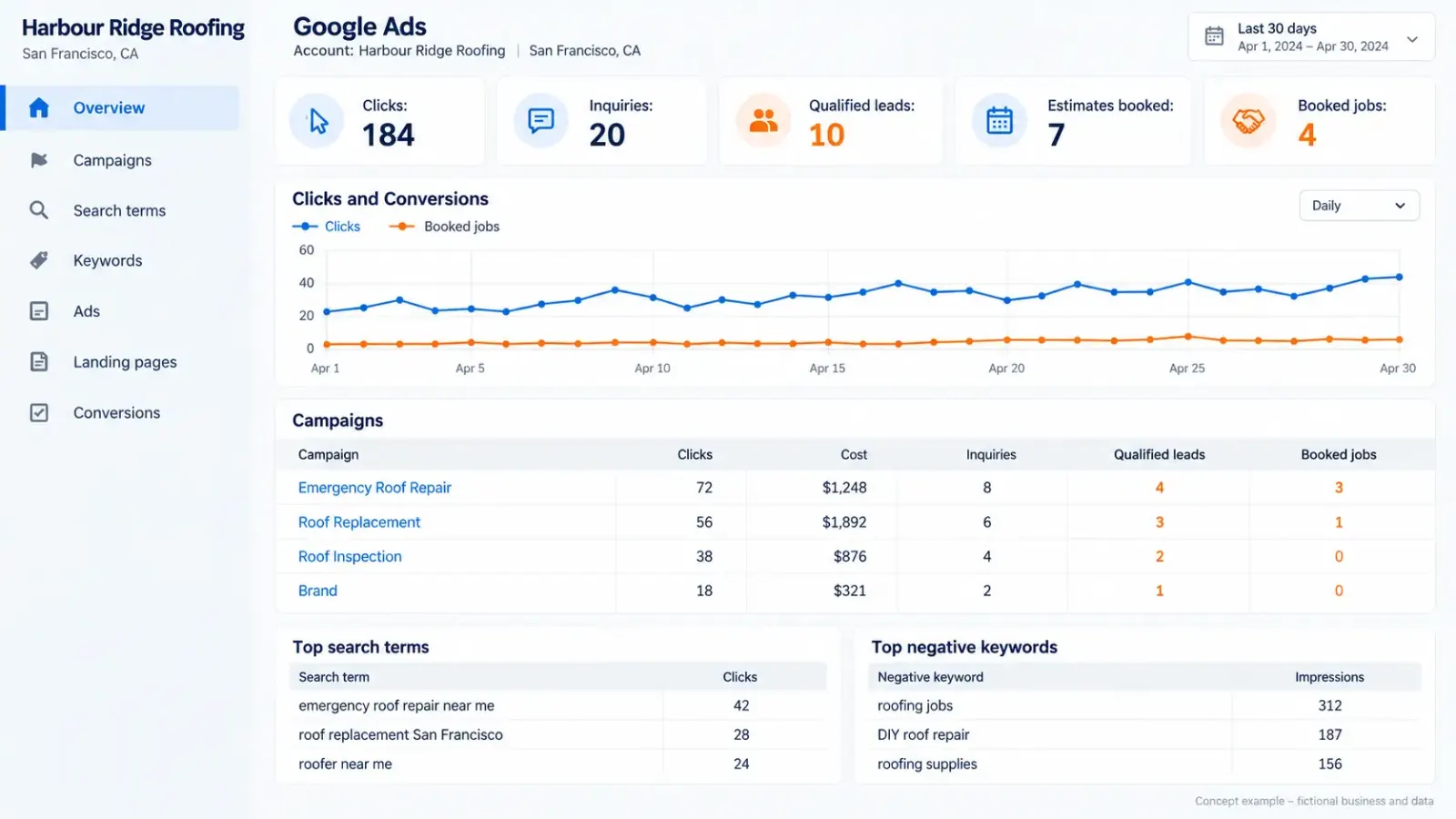Select the Apr 30 clicks data point
The width and height of the screenshot is (1456, 819).
click(1400, 277)
